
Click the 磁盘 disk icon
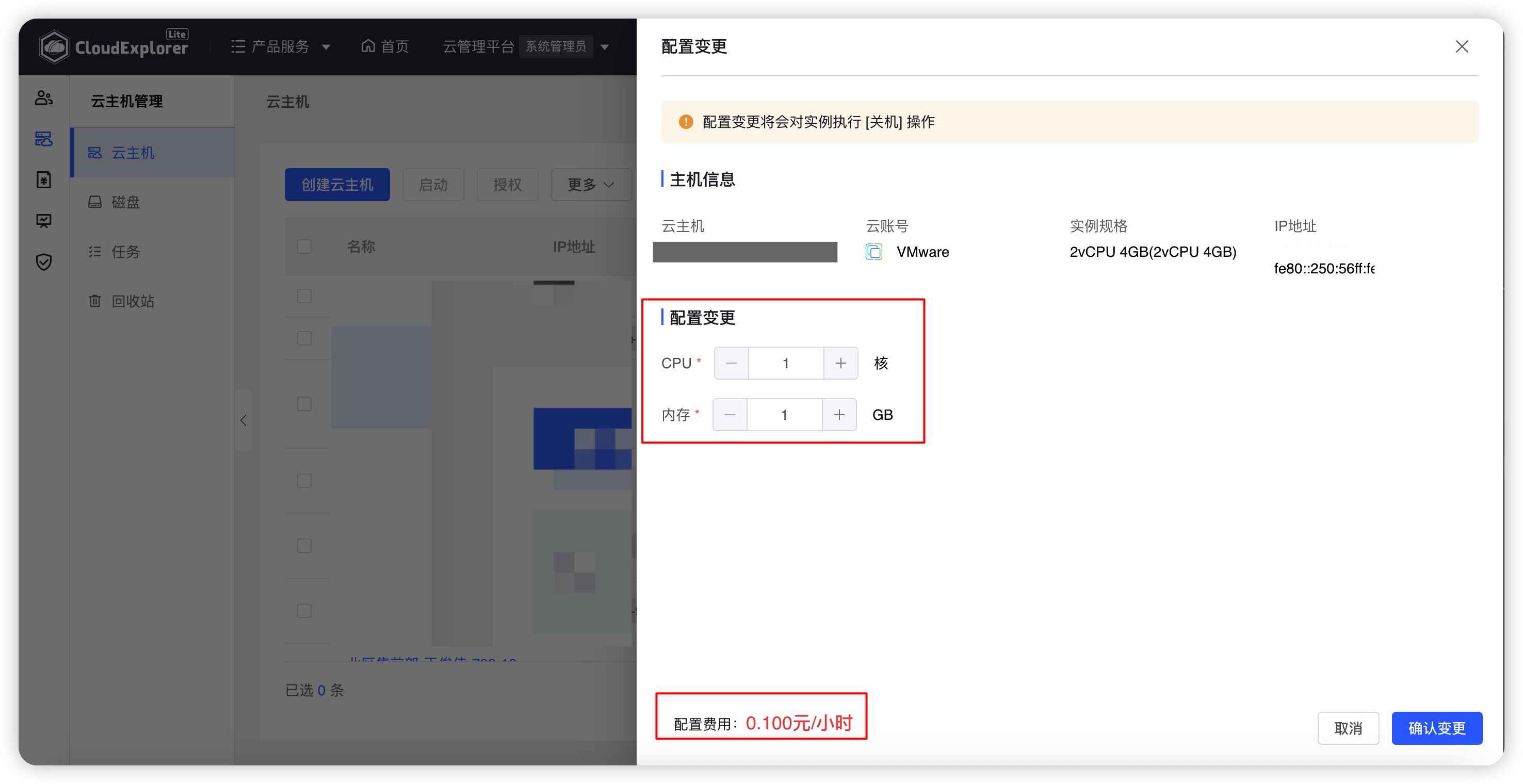pyautogui.click(x=94, y=202)
